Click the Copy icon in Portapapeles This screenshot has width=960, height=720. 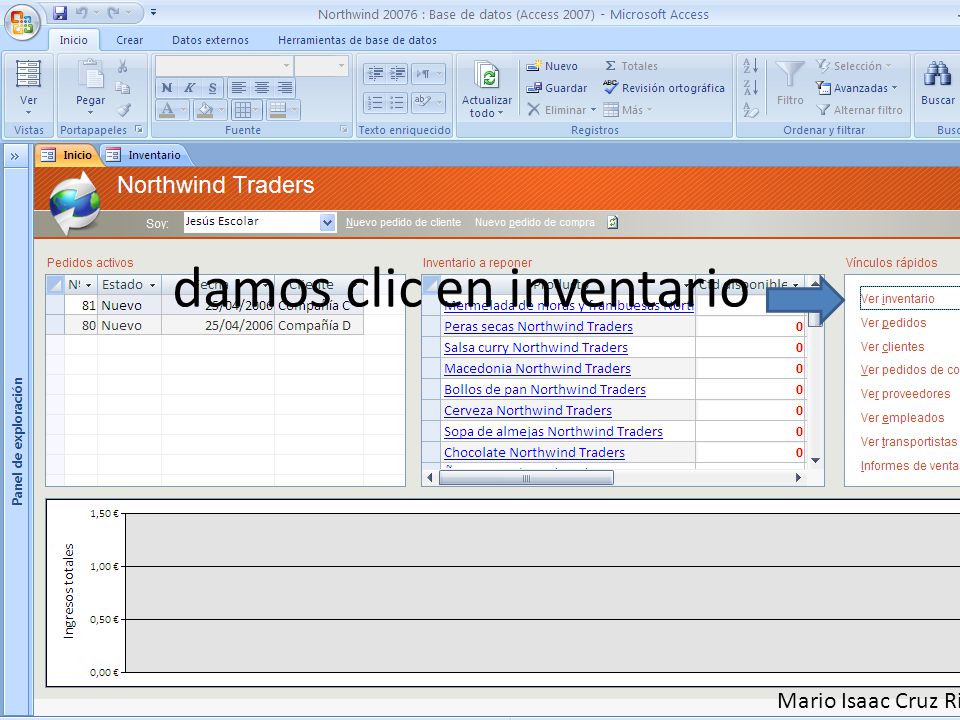pyautogui.click(x=123, y=88)
